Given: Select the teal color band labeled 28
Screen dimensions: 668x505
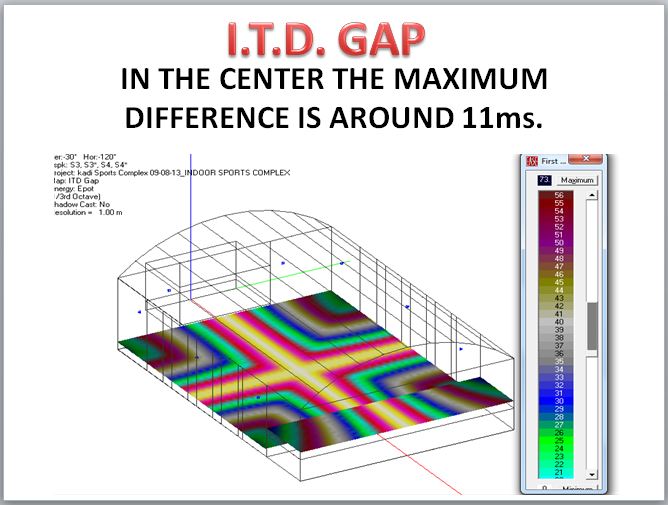Looking at the screenshot, I should pos(556,417).
